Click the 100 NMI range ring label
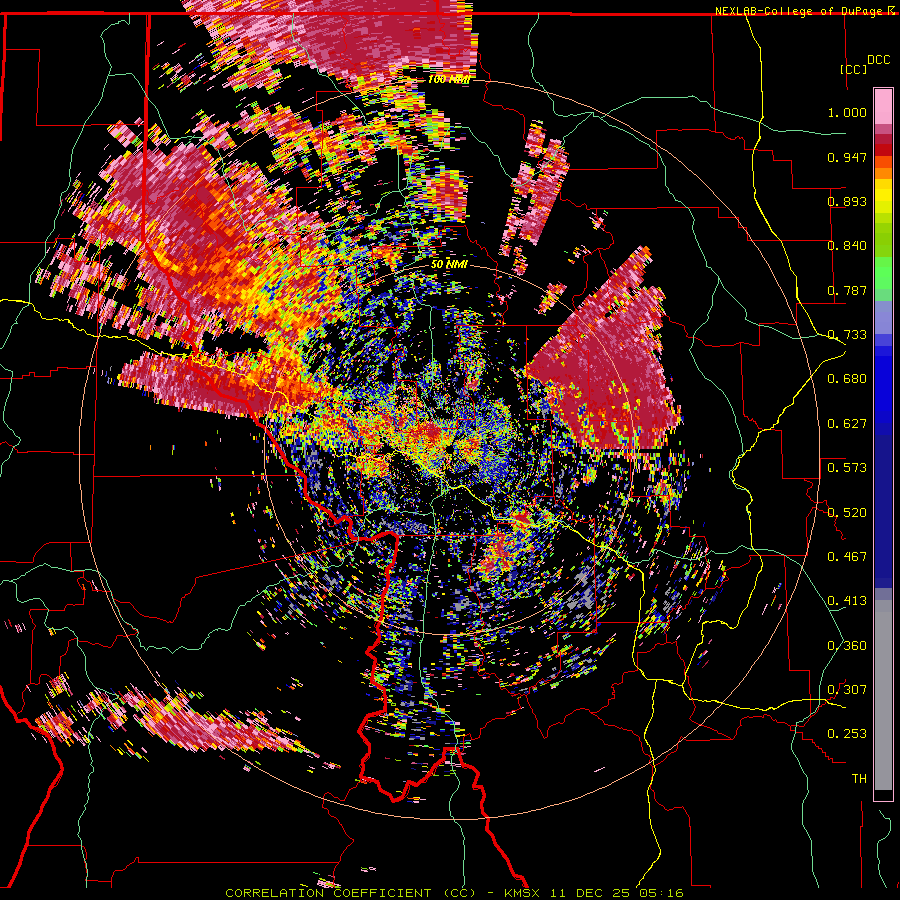Screen dimensions: 900x900 [x=448, y=79]
